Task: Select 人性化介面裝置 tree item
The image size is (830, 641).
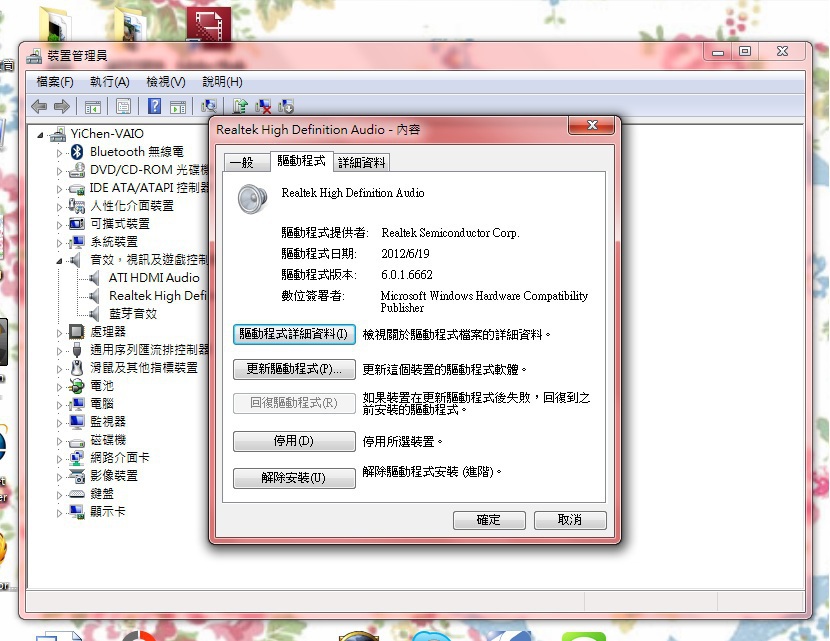Action: (x=132, y=206)
